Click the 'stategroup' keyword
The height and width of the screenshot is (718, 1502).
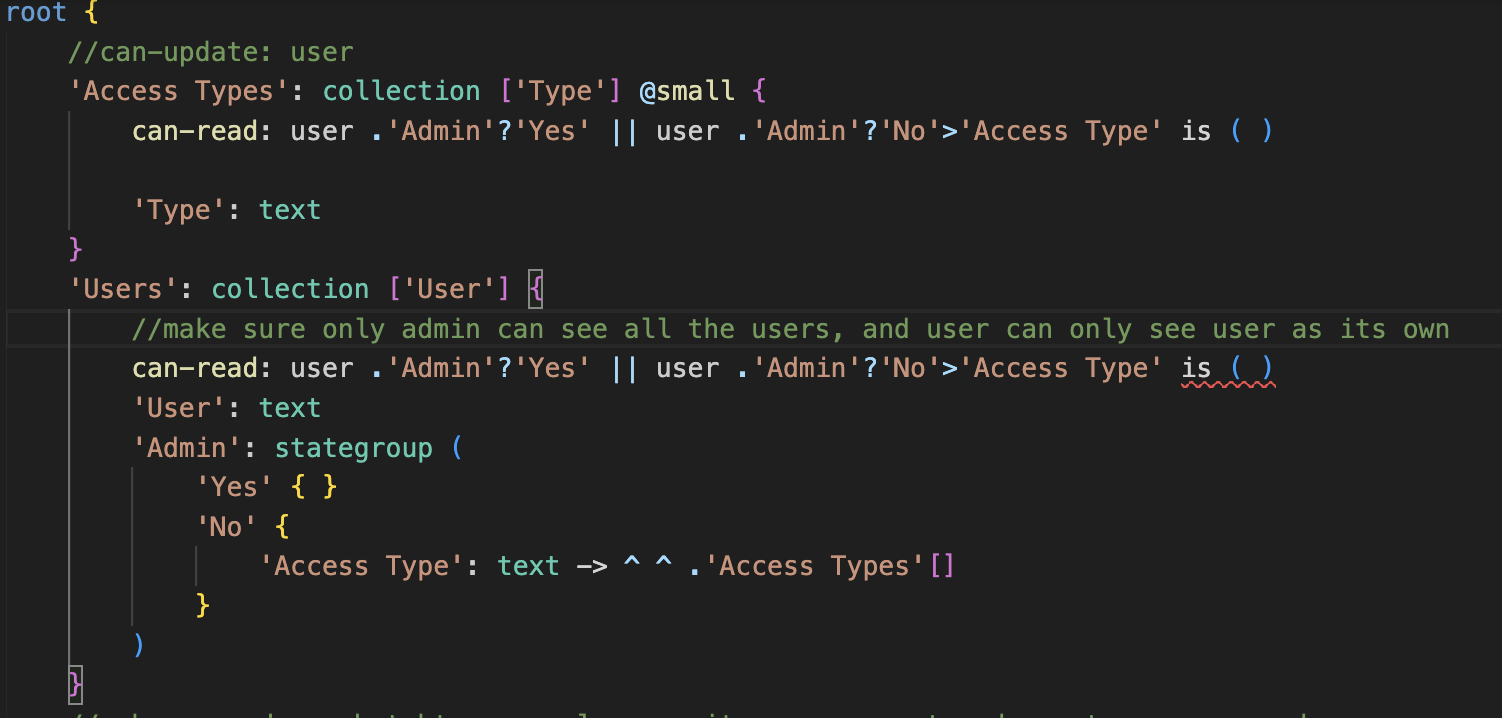pyautogui.click(x=353, y=447)
